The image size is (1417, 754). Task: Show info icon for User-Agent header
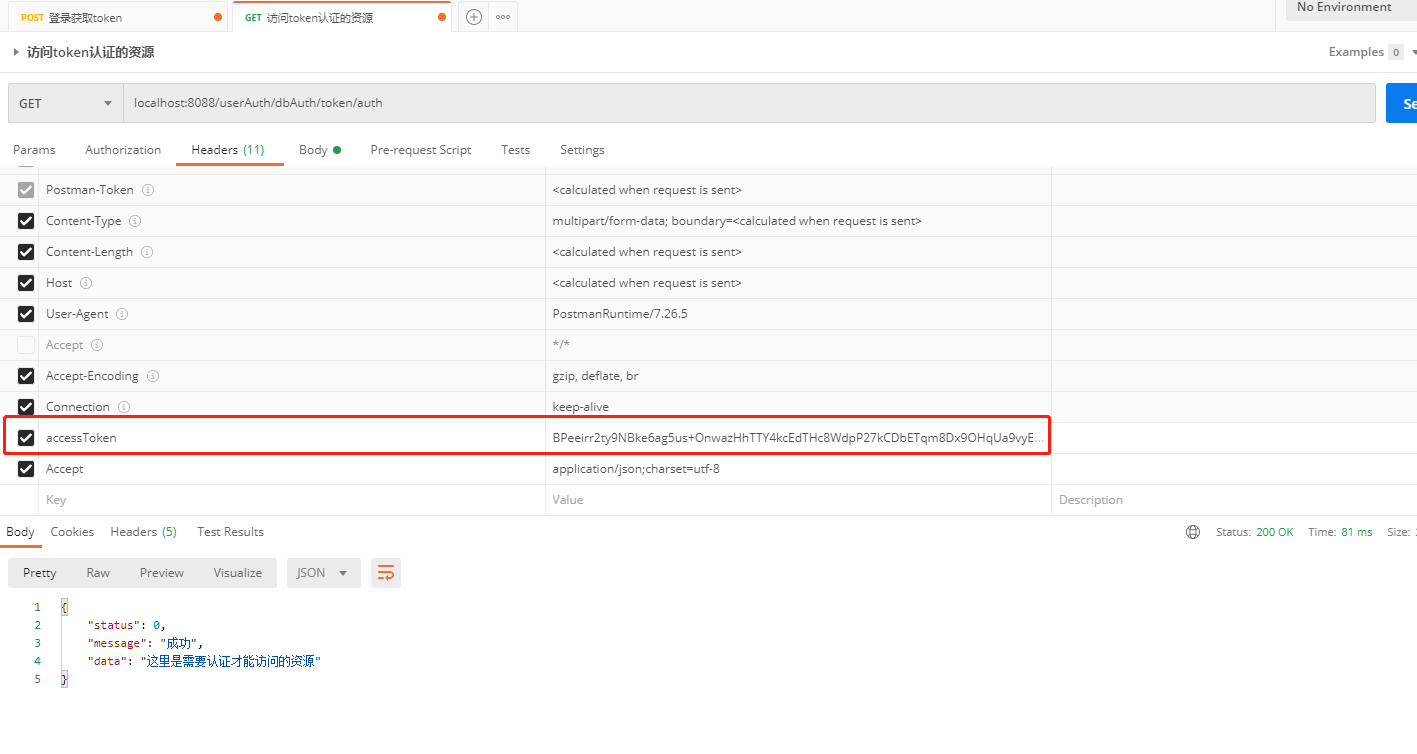[x=122, y=314]
